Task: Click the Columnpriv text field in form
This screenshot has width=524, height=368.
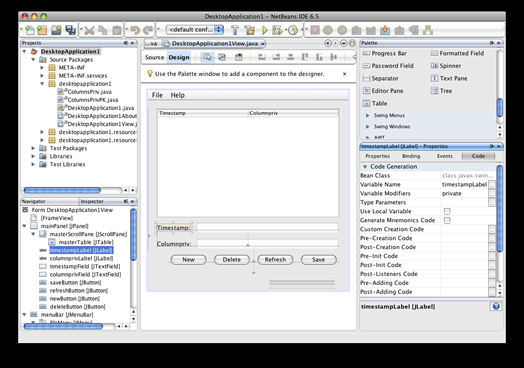Action: [268, 243]
